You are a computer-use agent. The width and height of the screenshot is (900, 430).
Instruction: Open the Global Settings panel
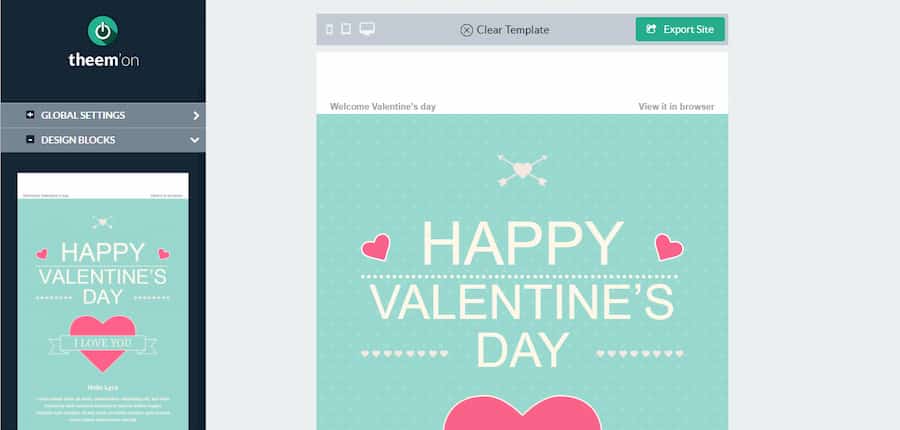pyautogui.click(x=103, y=115)
